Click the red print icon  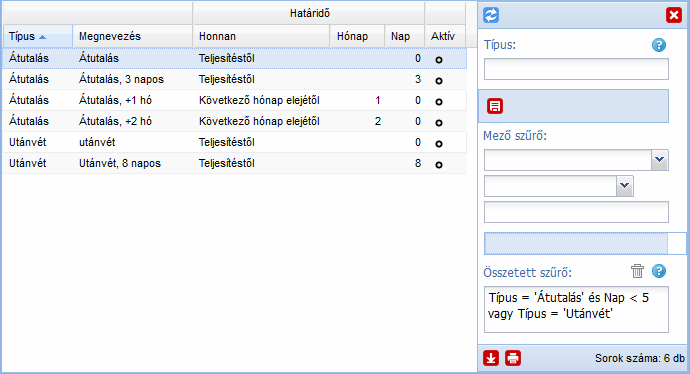pyautogui.click(x=513, y=358)
